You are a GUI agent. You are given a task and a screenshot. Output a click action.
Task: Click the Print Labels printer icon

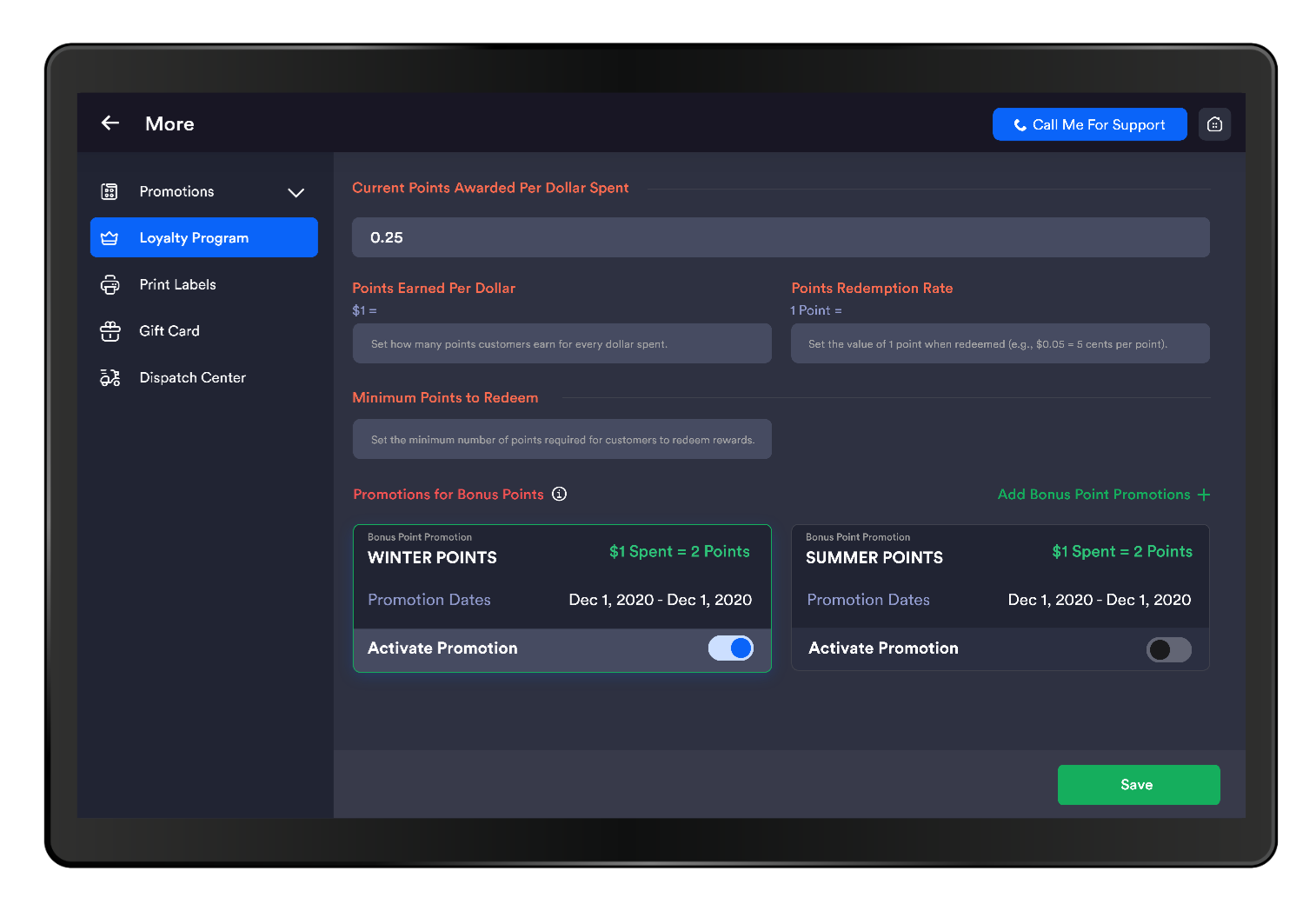[110, 284]
